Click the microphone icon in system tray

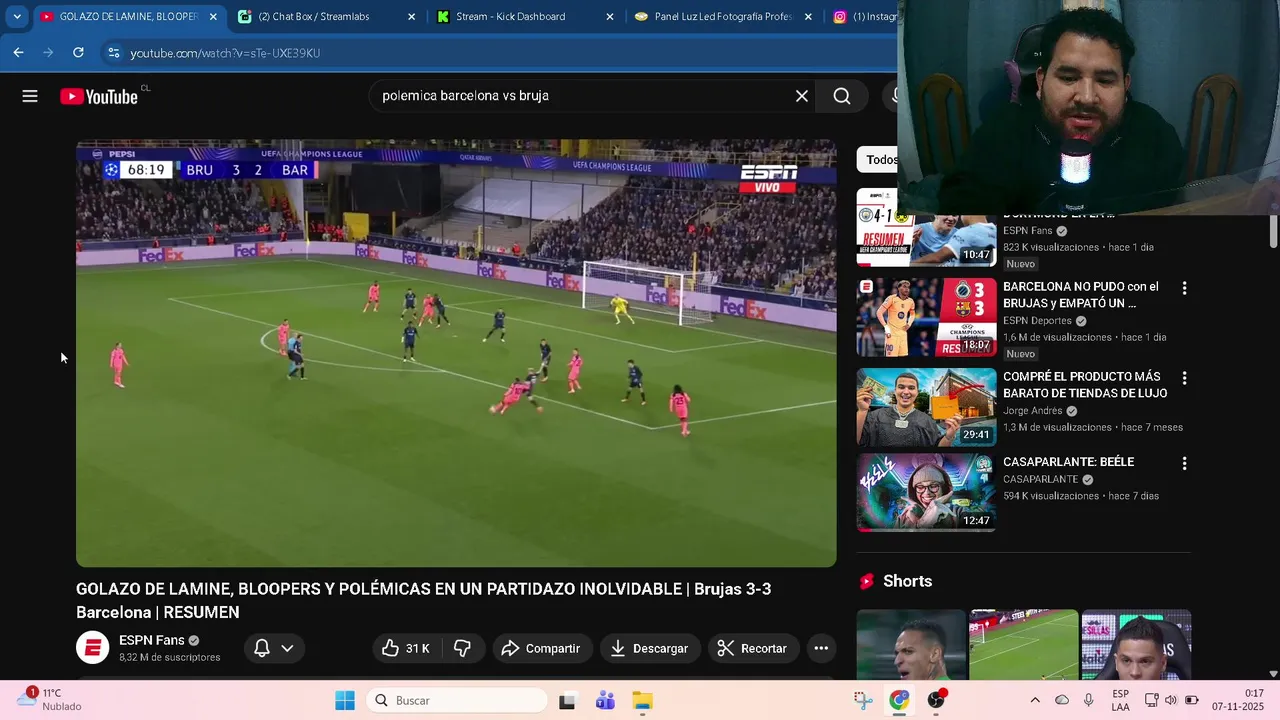1088,700
